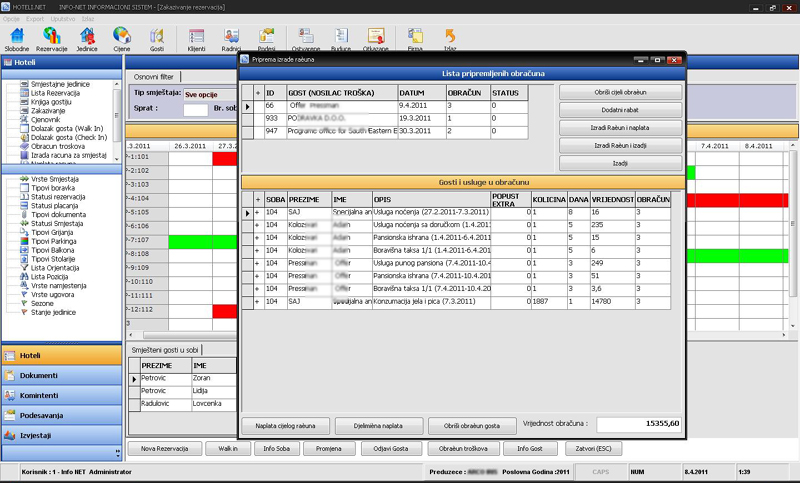Screen dimensions: 800x483
Task: Click Vrijednost obračuna value field
Action: pos(639,424)
